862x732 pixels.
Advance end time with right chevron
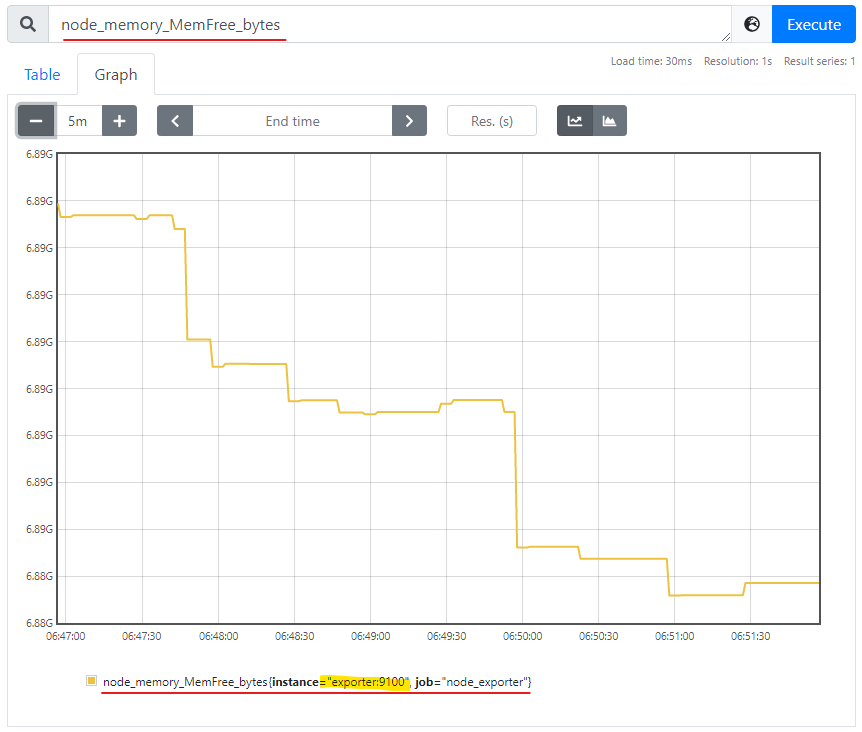pos(409,121)
